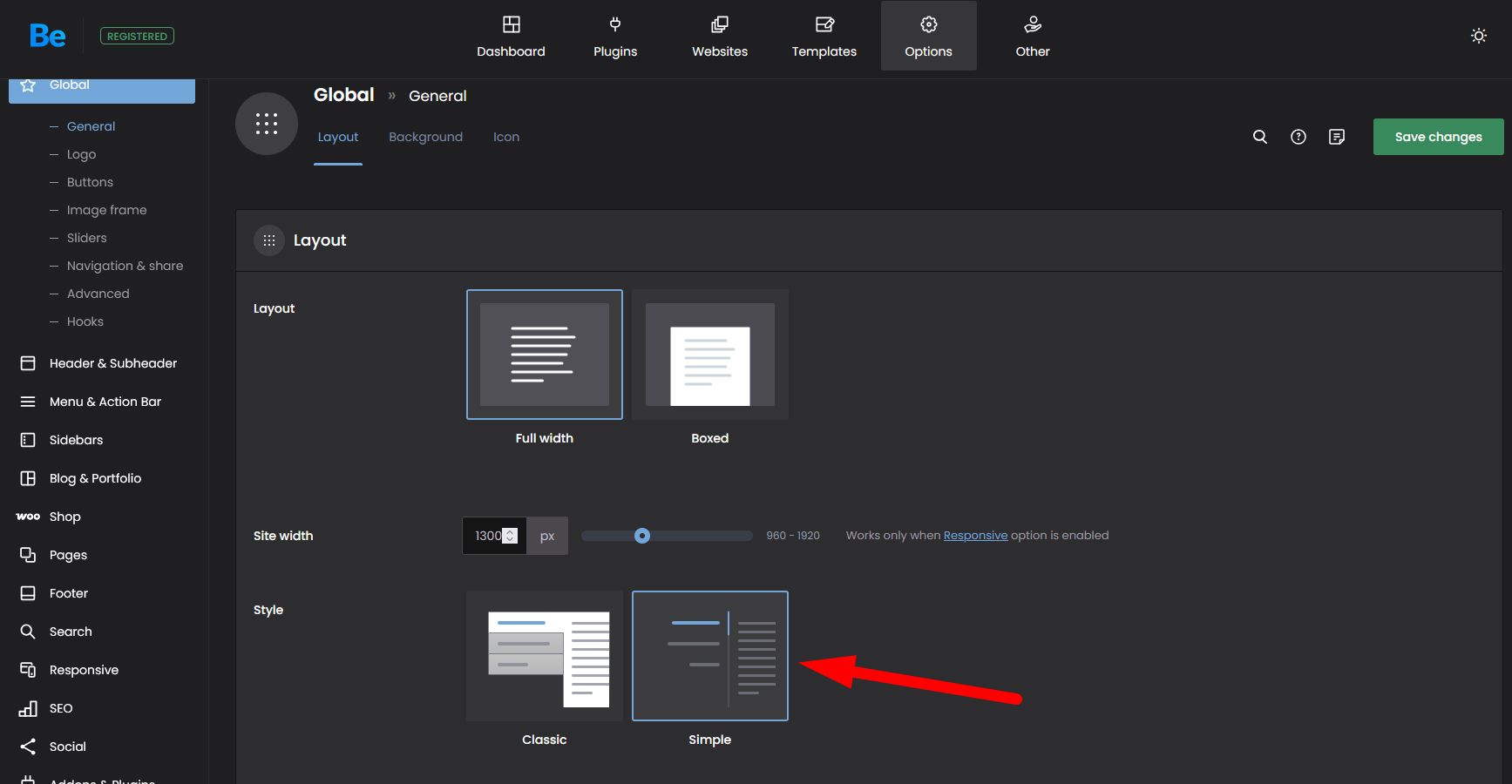
Task: Toggle light mode with the sun icon
Action: coord(1478,36)
